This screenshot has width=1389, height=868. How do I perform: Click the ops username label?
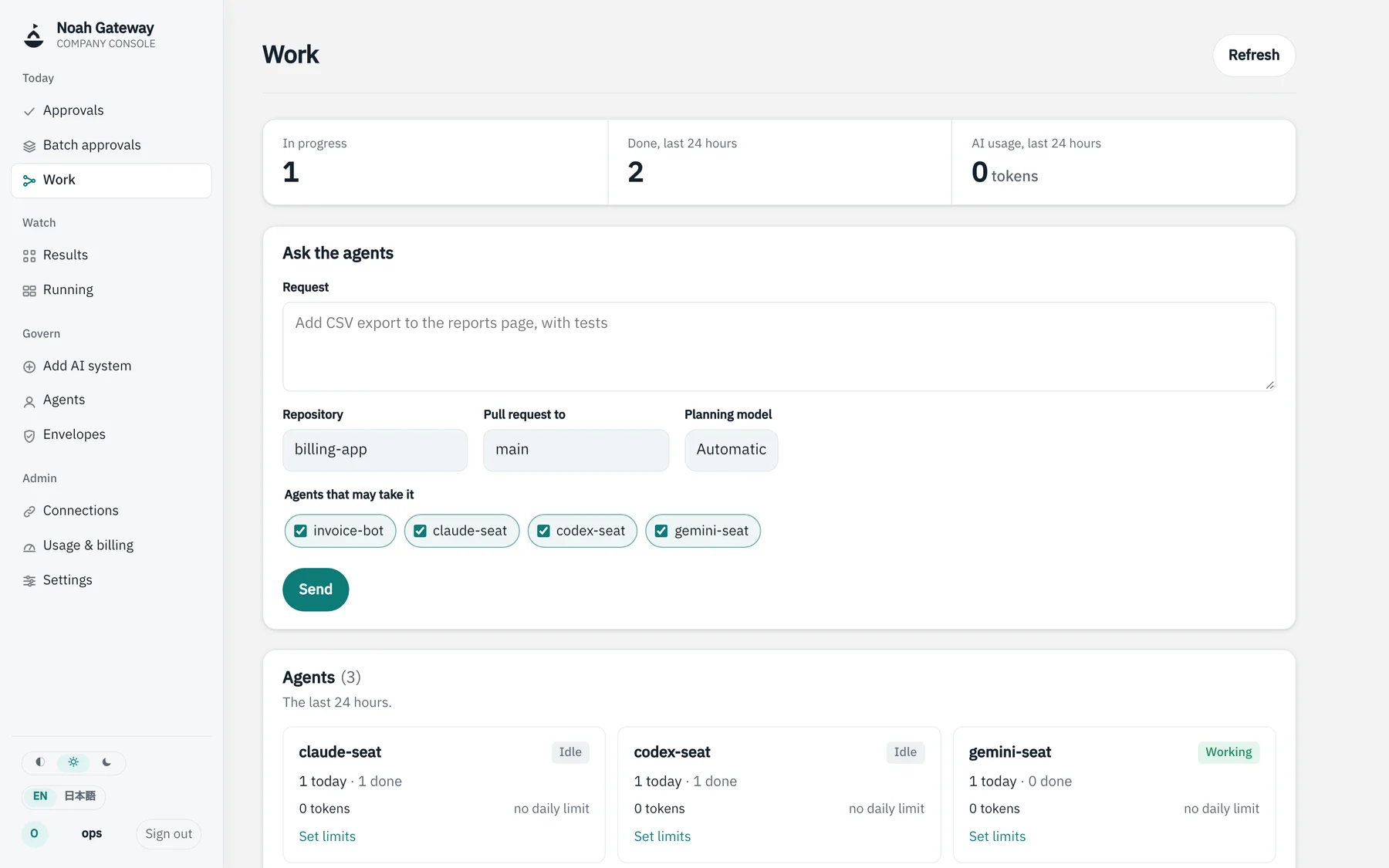click(x=92, y=833)
